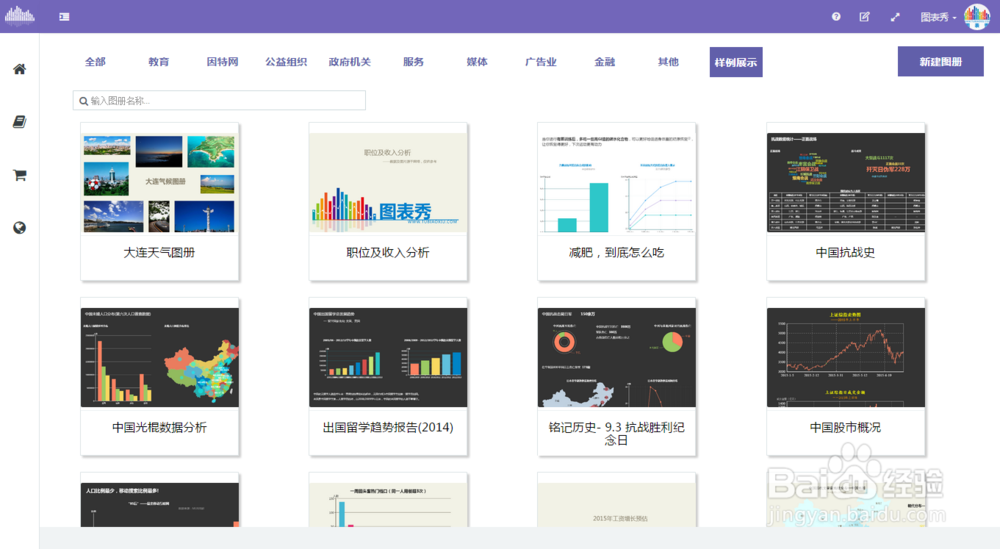Open 中国股市概况 line chart thumbnail
The width and height of the screenshot is (1000, 549).
[x=846, y=357]
